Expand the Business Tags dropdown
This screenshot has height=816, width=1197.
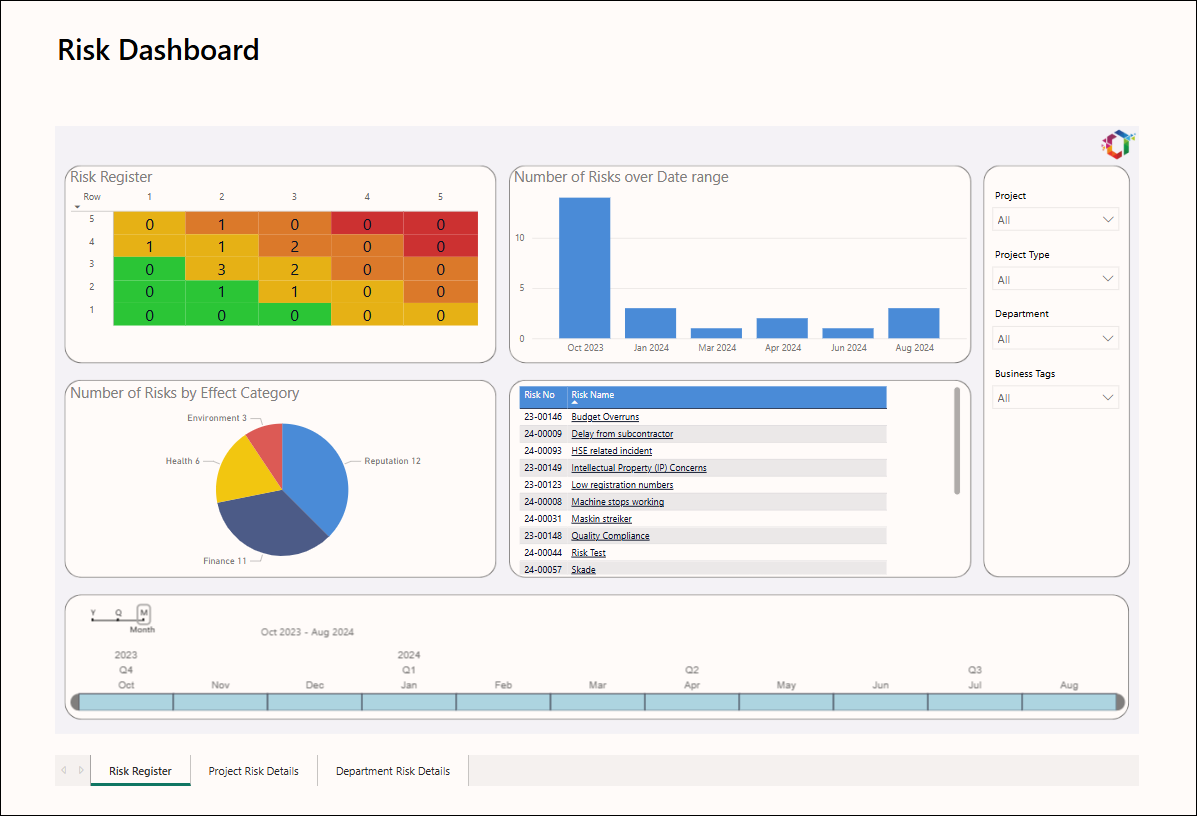click(x=1055, y=398)
